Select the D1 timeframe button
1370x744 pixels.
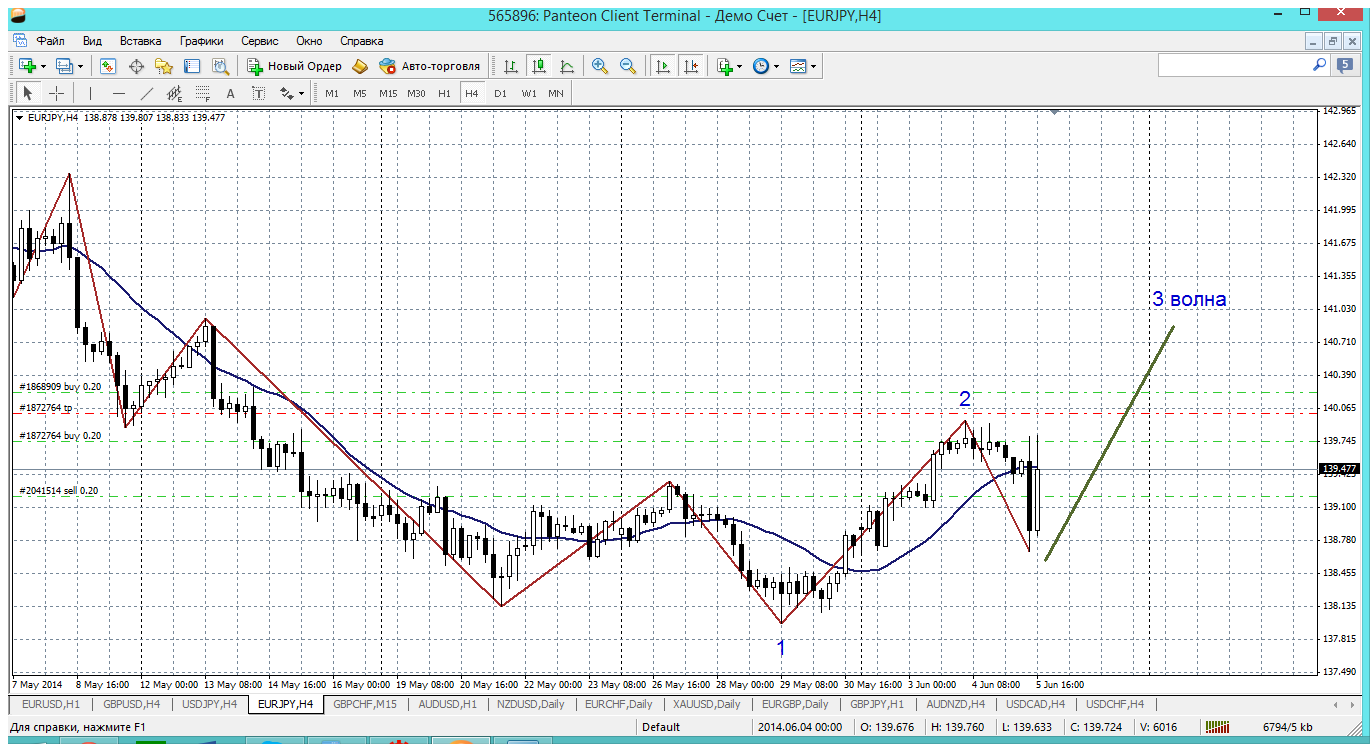pyautogui.click(x=500, y=93)
